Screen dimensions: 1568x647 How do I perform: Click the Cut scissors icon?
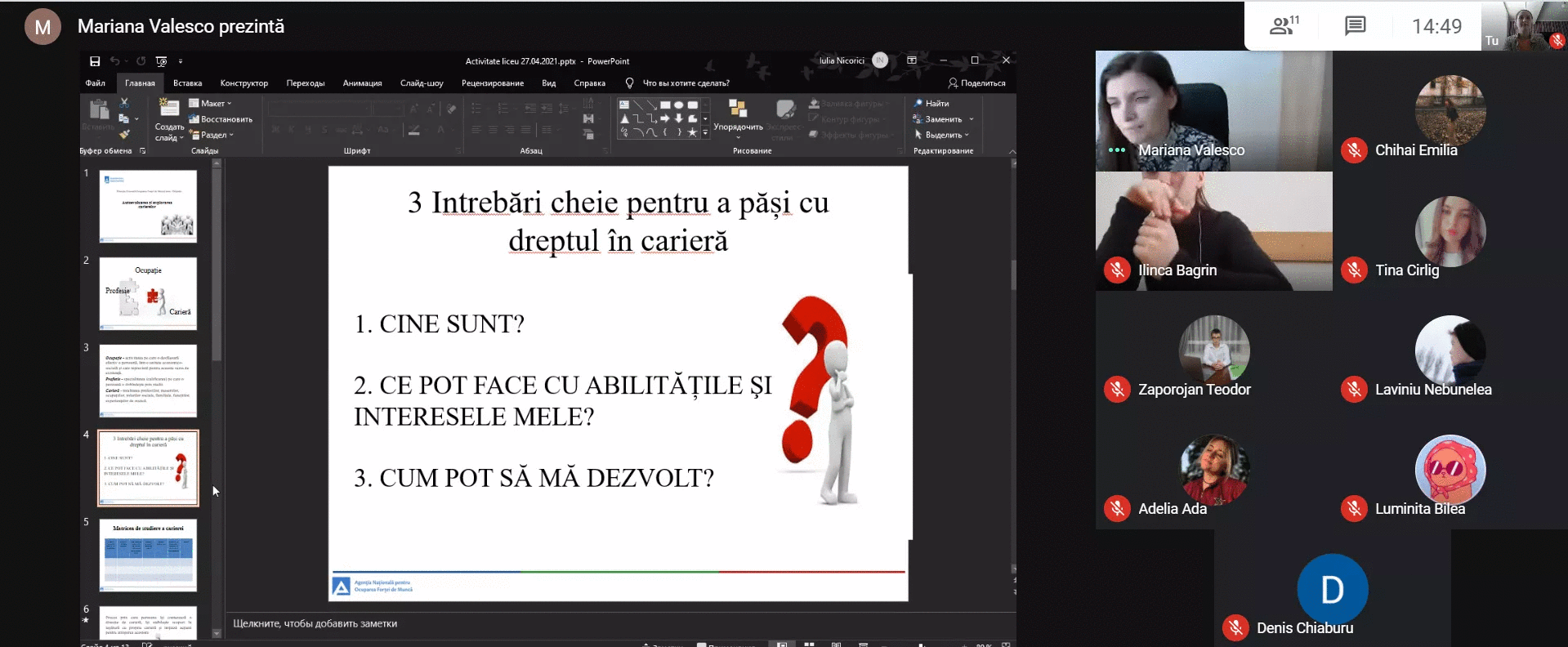tap(124, 104)
